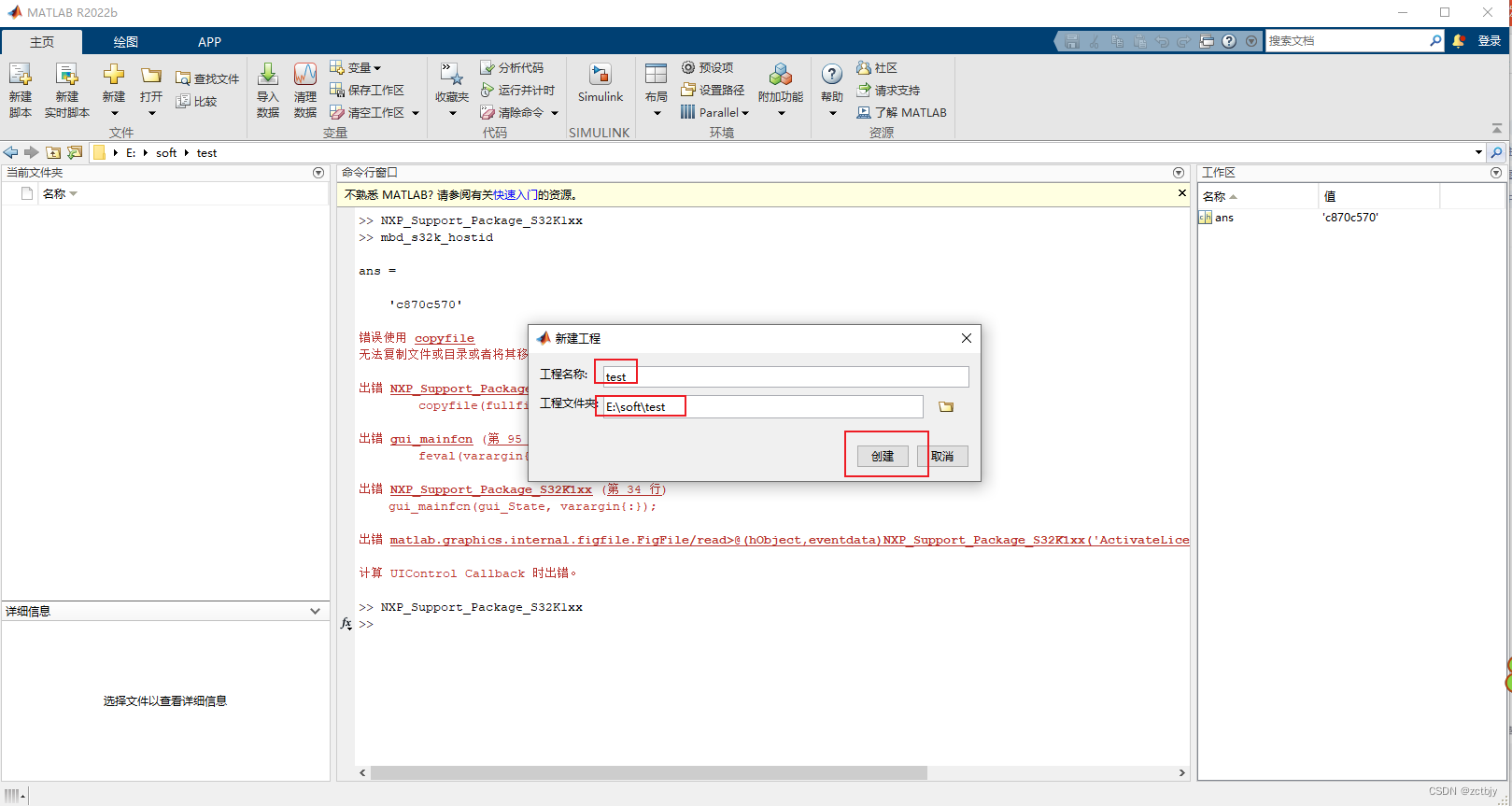Click the 值 column header in workspace

[1378, 196]
